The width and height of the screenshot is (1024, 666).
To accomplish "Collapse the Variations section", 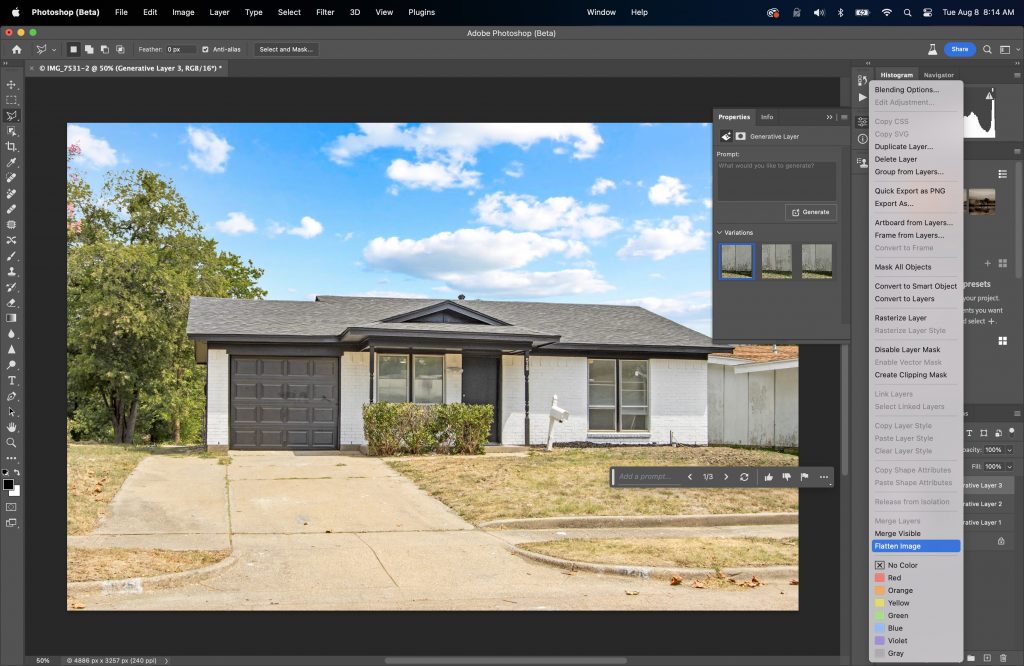I will [719, 233].
